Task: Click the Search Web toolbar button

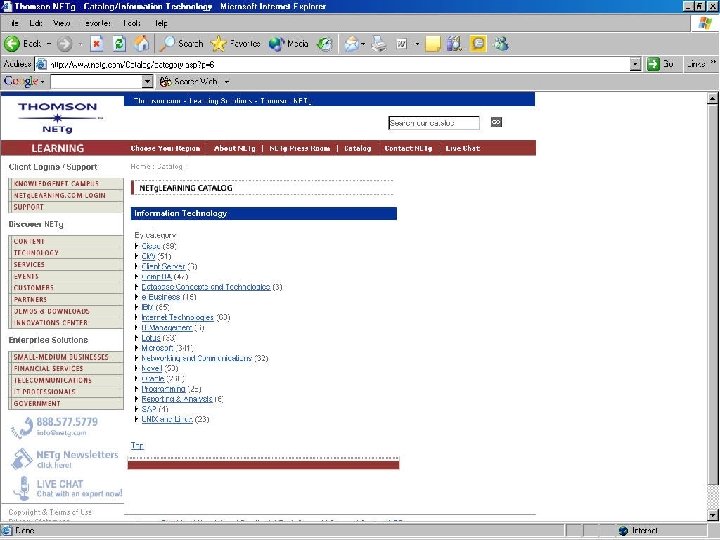Action: (x=188, y=82)
